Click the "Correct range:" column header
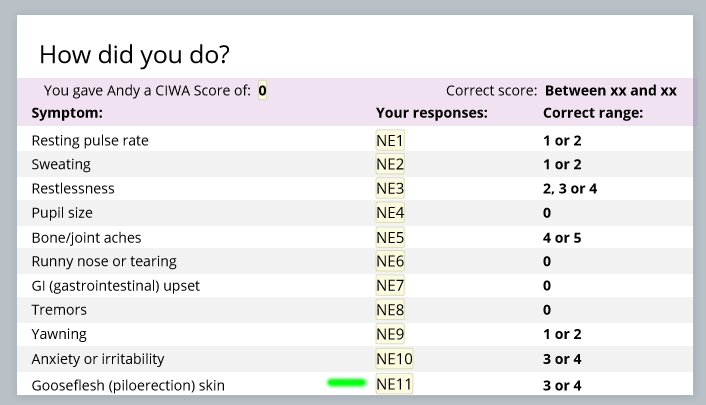 [592, 113]
